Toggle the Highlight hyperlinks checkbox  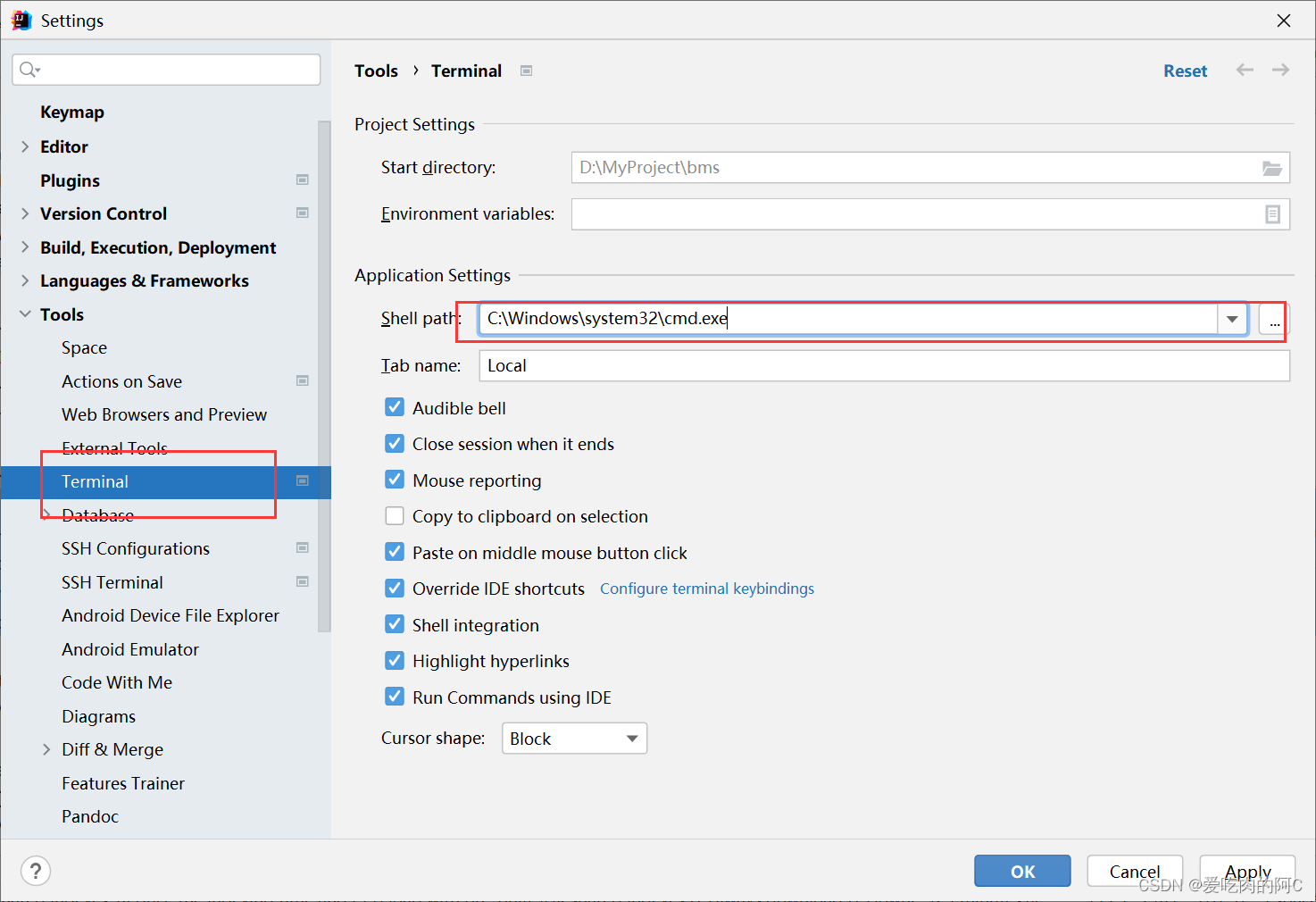click(x=395, y=660)
